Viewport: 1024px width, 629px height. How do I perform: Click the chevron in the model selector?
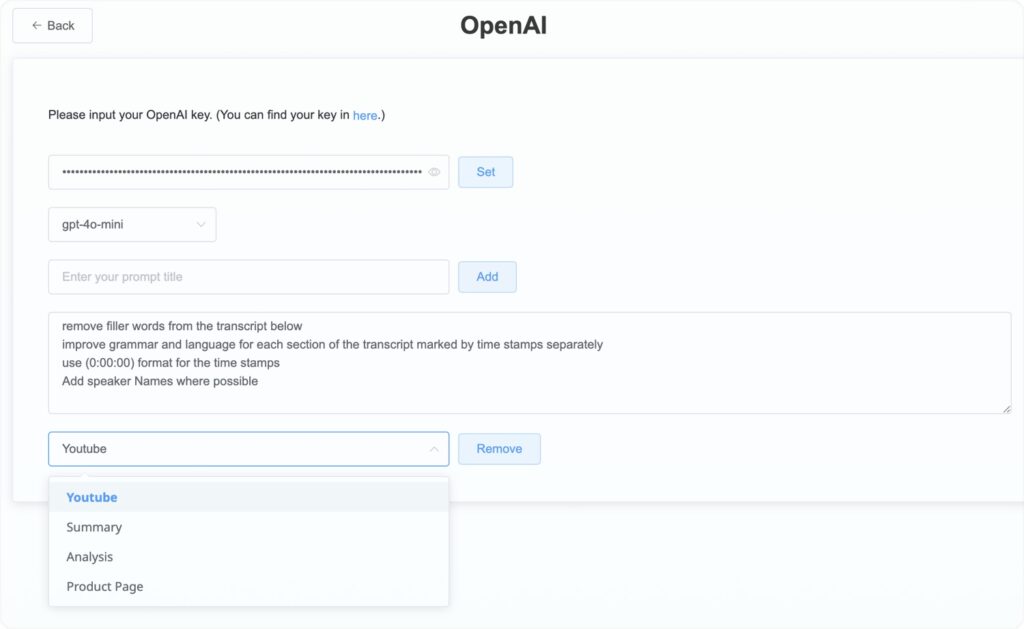201,225
